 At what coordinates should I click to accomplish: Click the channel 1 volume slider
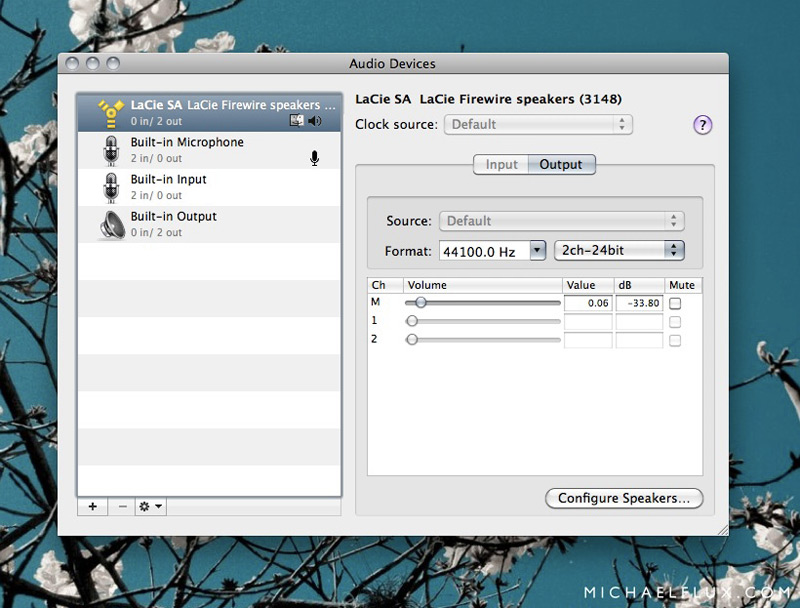click(x=483, y=321)
